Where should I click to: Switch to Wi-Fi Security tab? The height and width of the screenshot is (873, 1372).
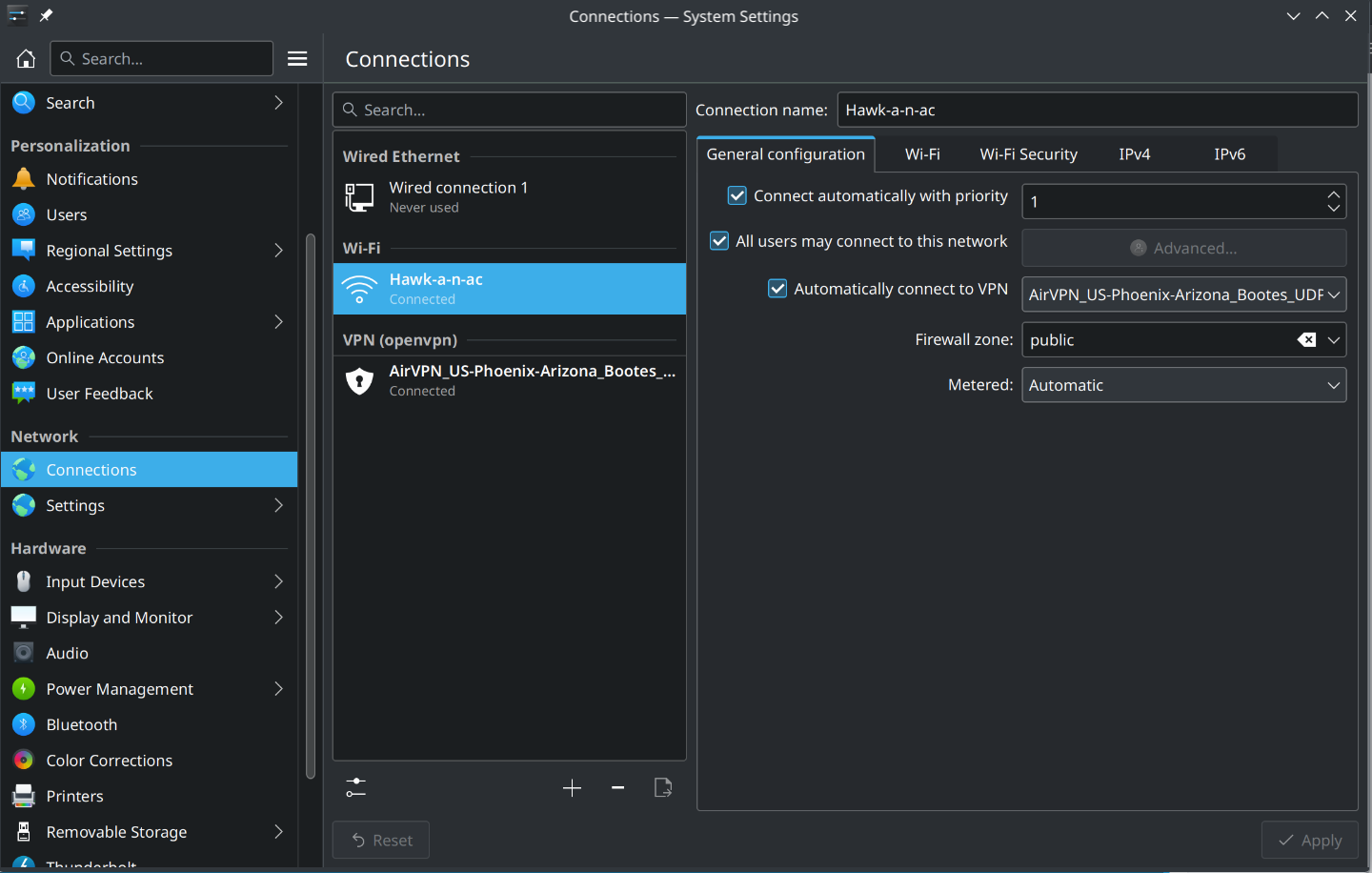(1028, 154)
